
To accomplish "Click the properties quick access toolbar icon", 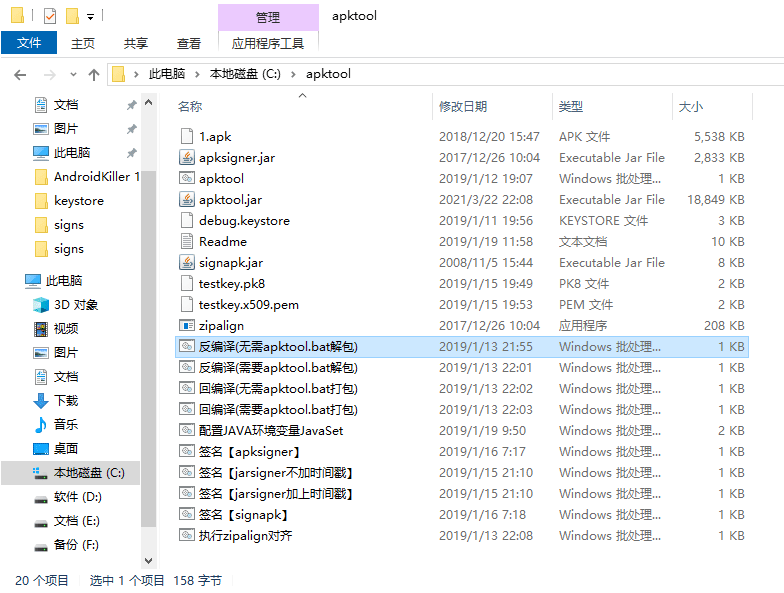I will [x=50, y=16].
